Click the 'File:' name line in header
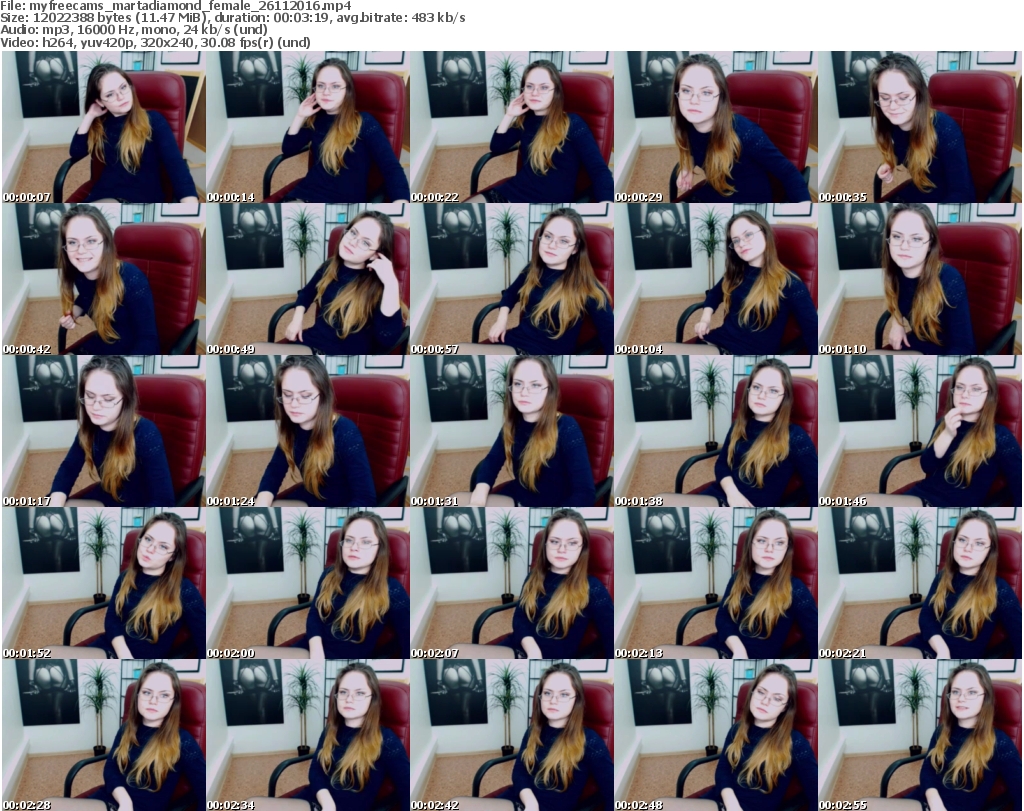 click(x=176, y=6)
